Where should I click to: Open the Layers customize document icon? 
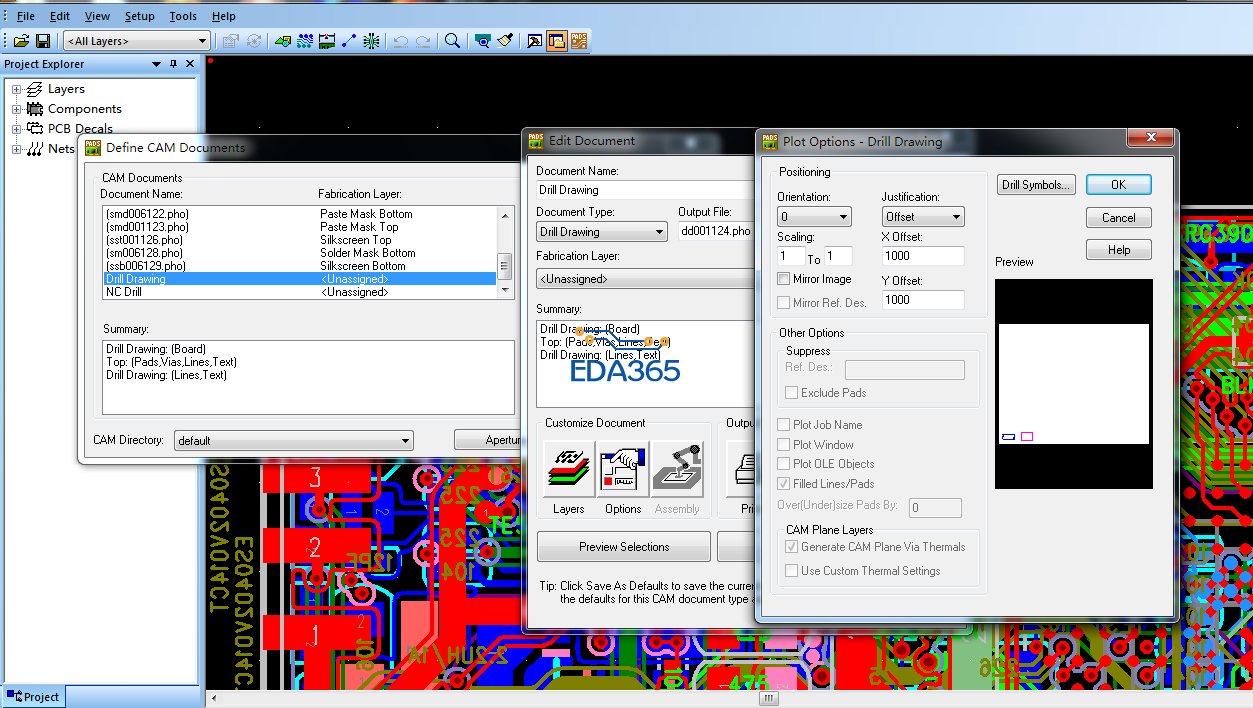pyautogui.click(x=569, y=470)
